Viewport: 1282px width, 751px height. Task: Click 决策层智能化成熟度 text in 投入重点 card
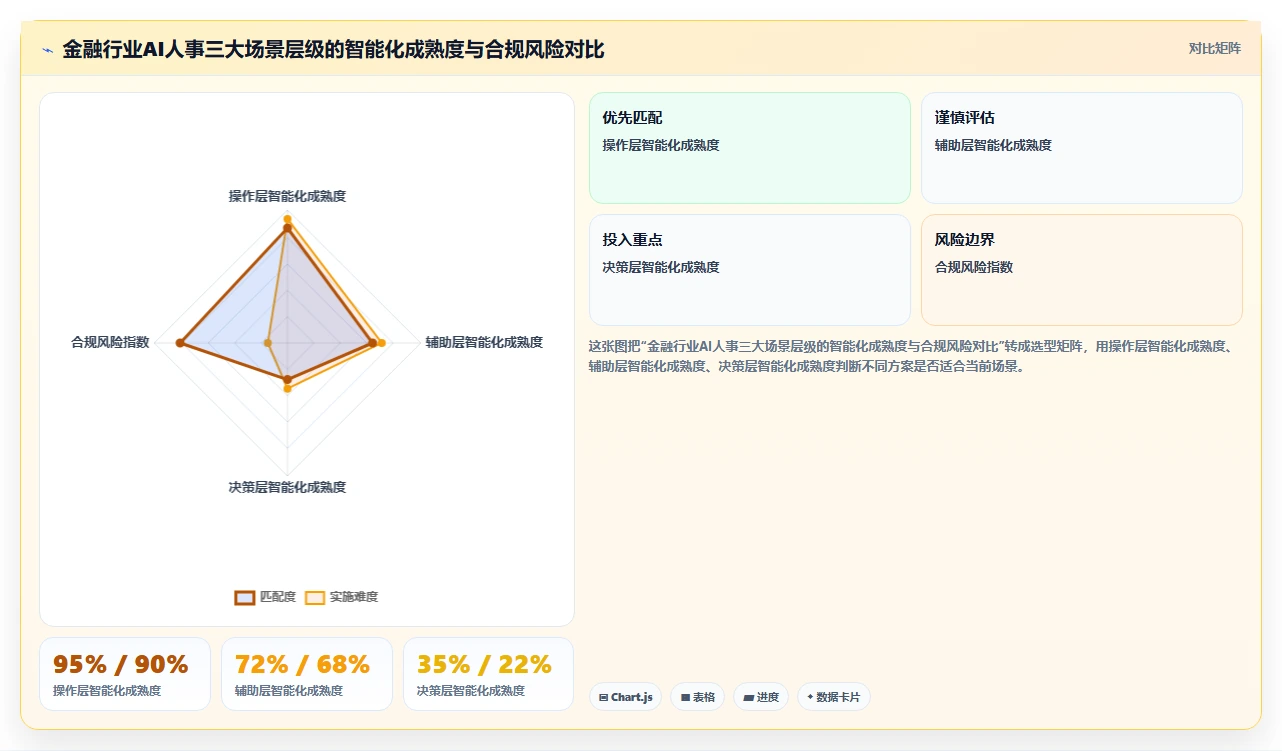(661, 267)
